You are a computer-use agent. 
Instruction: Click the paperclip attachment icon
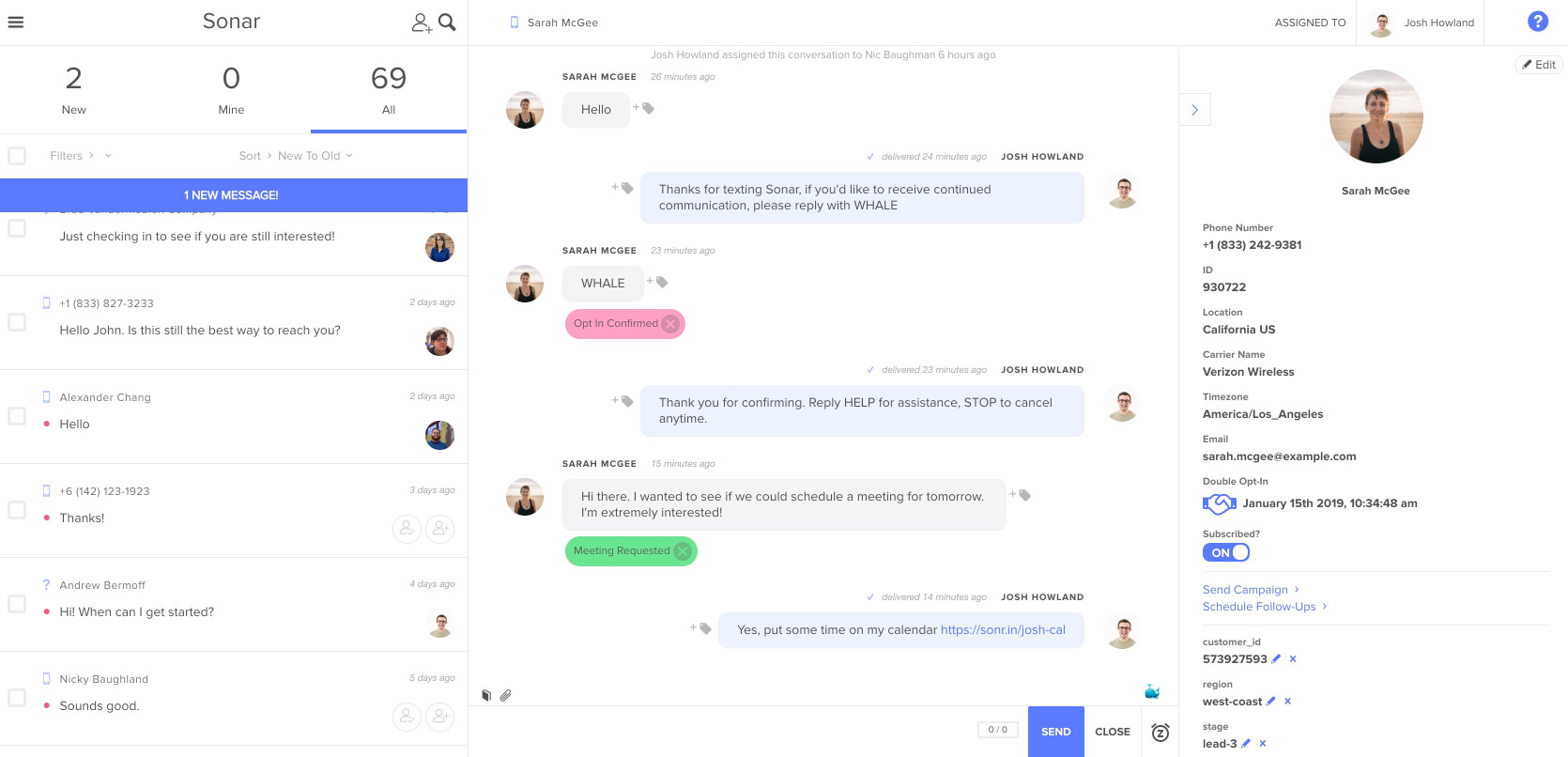505,696
